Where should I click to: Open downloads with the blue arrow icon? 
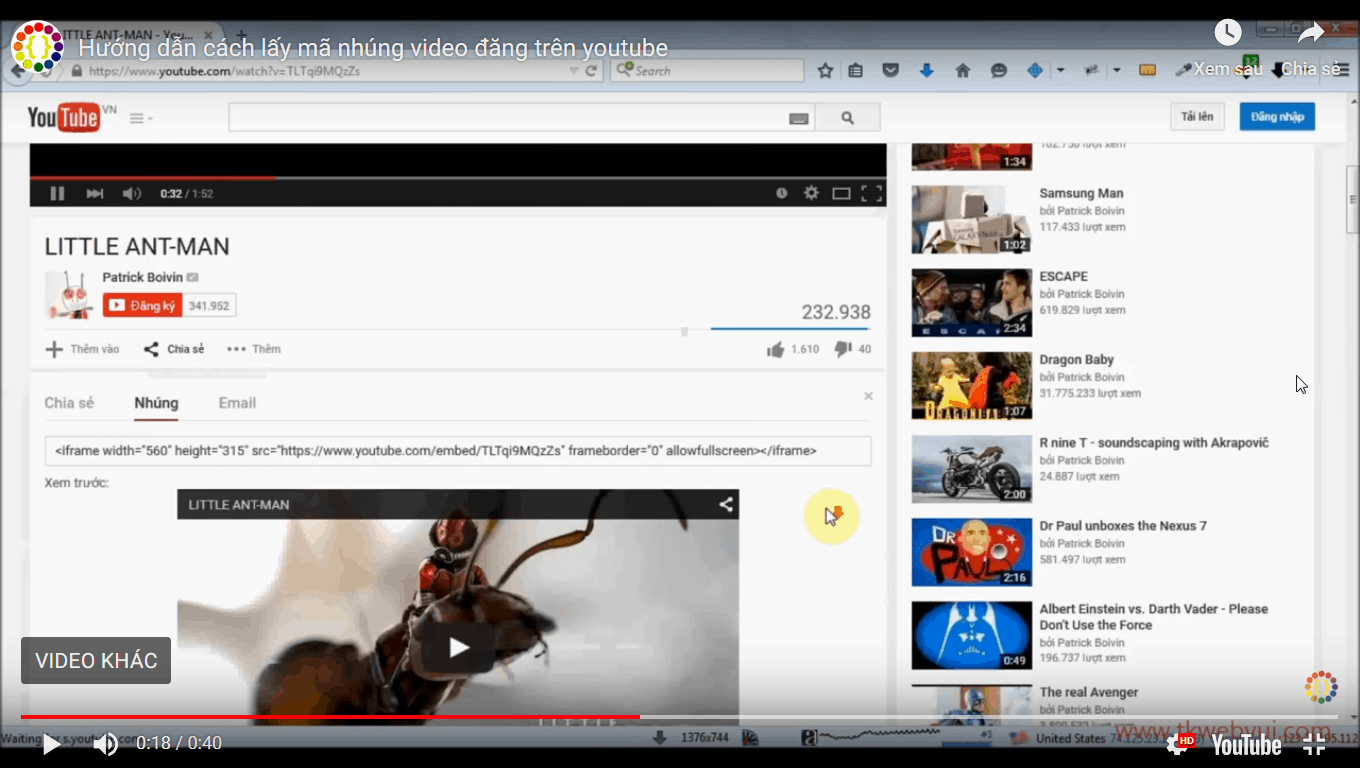point(927,71)
